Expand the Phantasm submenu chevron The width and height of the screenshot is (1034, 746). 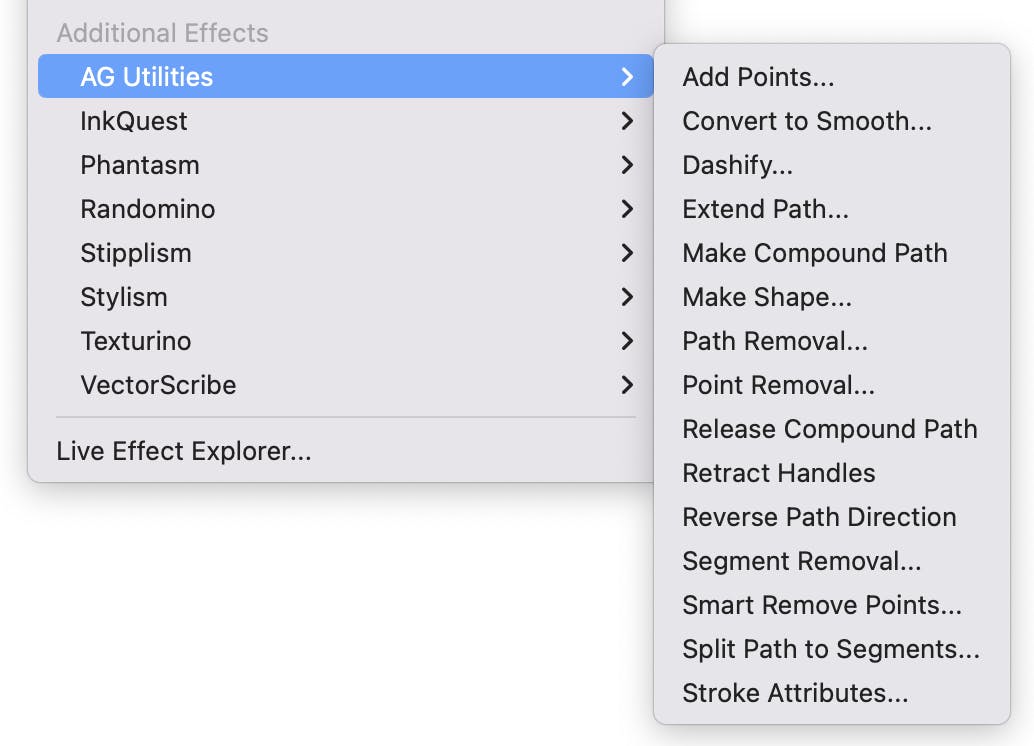(627, 165)
